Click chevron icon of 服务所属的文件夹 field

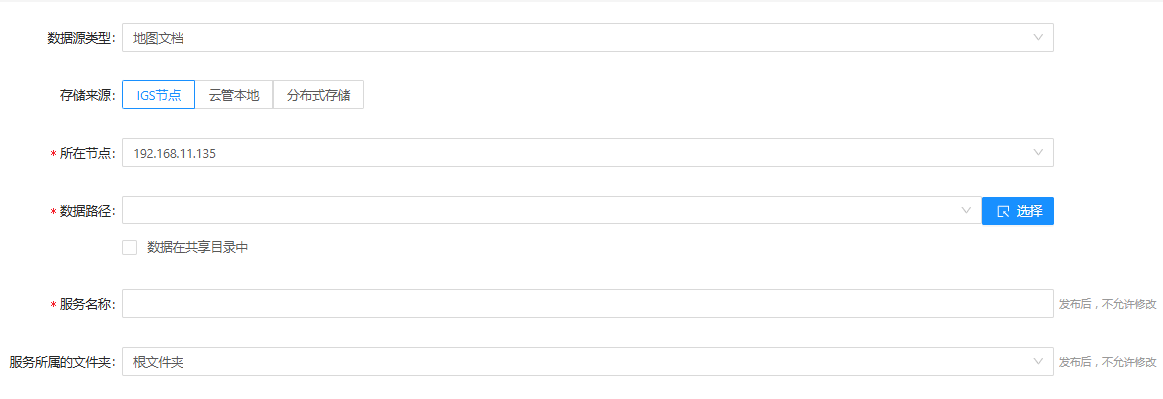(x=1038, y=362)
